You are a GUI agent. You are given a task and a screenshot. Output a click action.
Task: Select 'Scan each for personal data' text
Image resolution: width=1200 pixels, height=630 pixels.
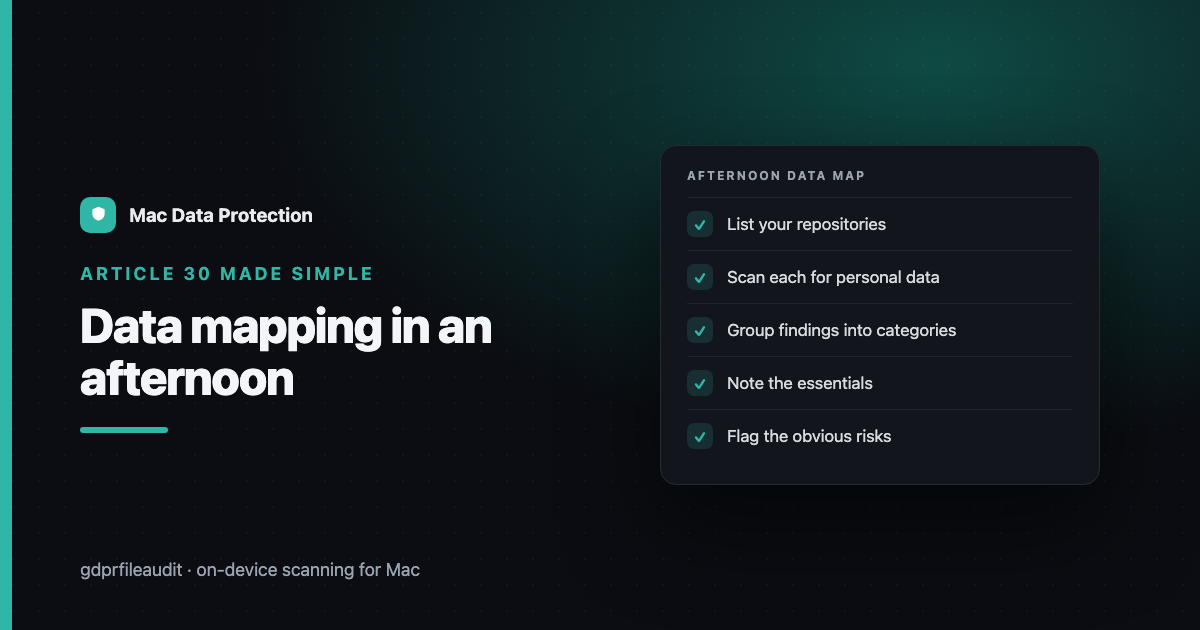(x=833, y=277)
